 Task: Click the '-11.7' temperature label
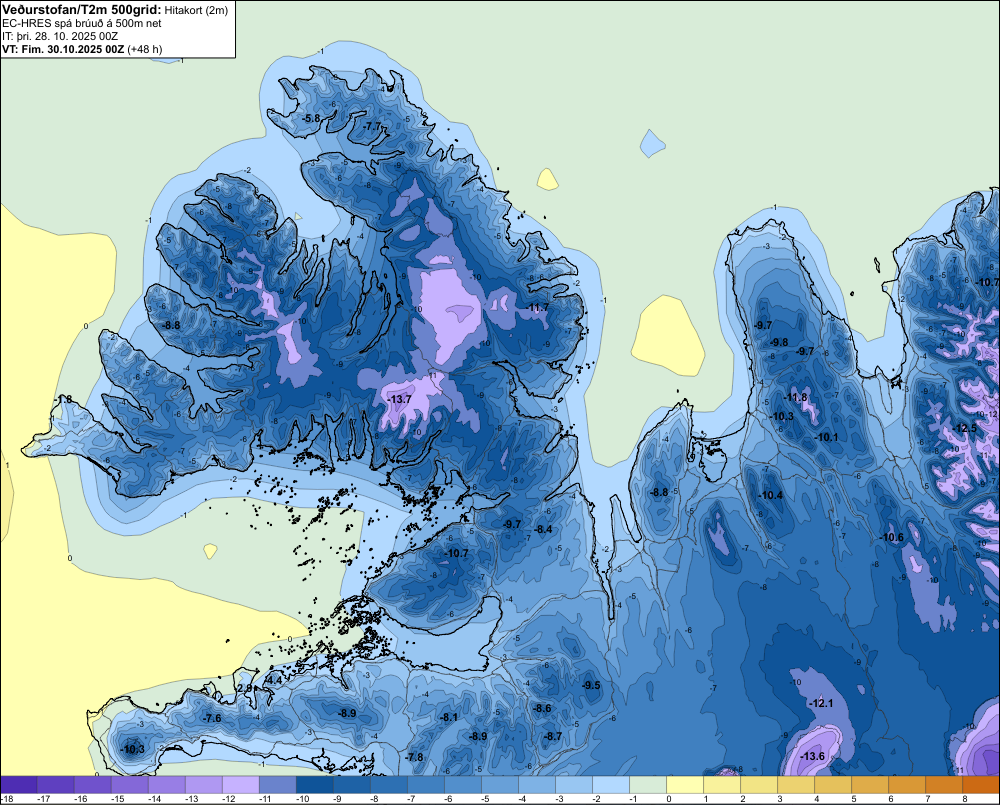[x=538, y=307]
